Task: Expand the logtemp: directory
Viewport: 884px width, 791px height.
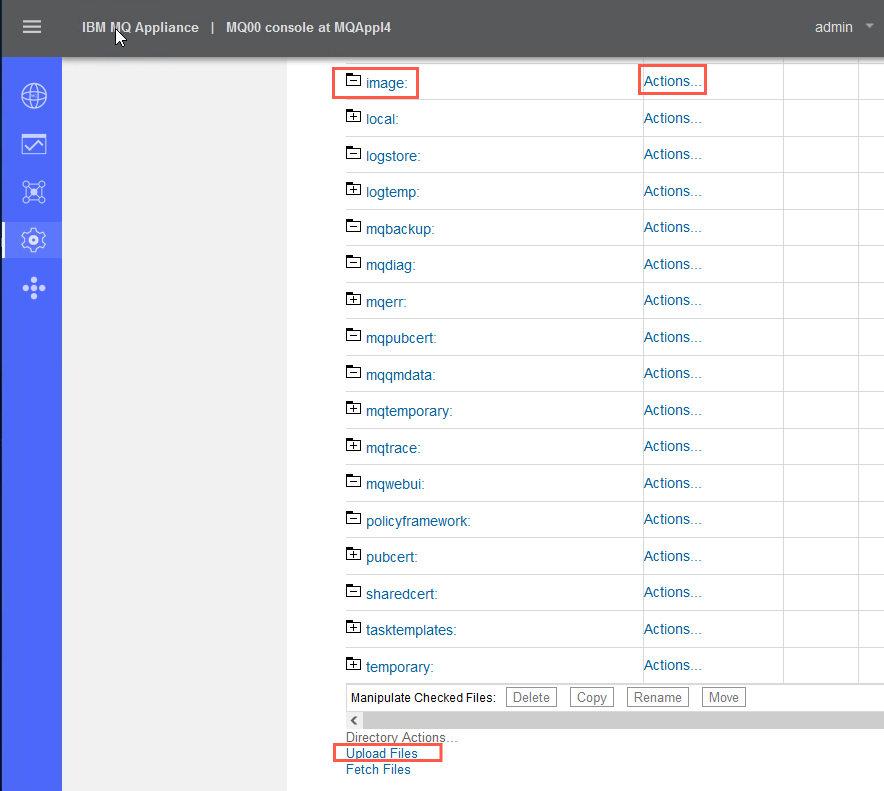Action: pyautogui.click(x=353, y=189)
